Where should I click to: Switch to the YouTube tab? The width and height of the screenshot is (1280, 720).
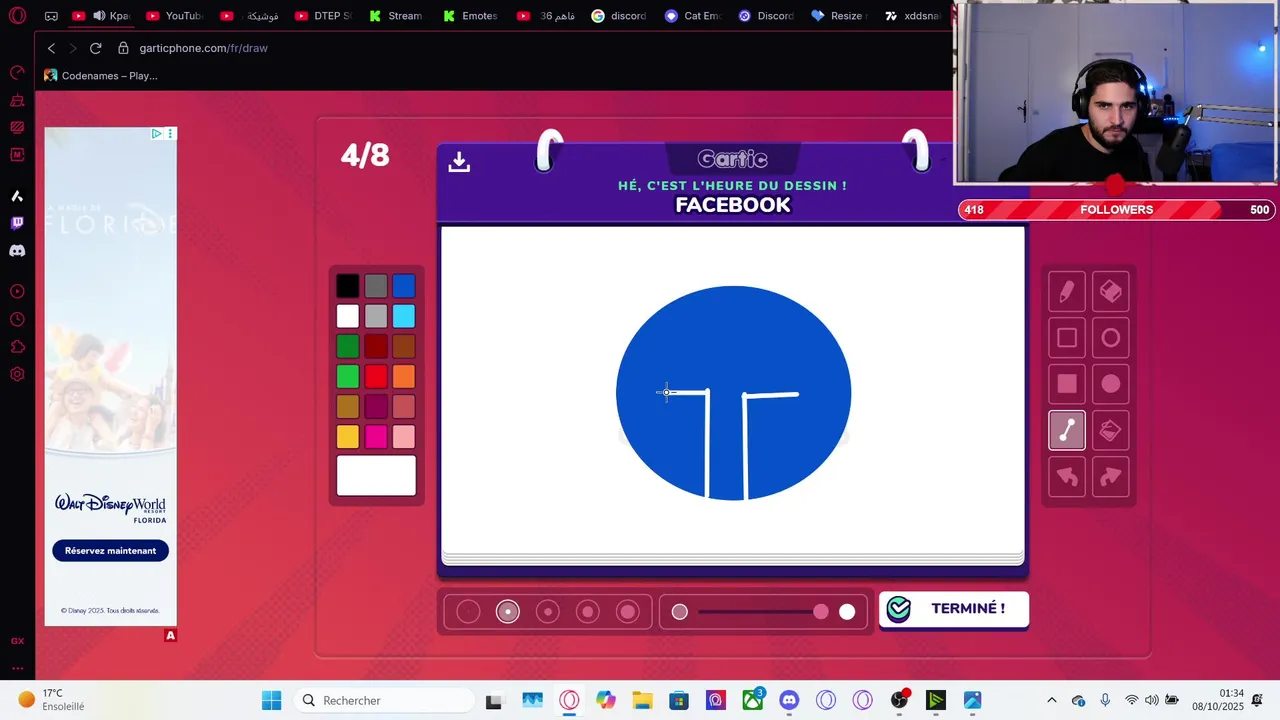pyautogui.click(x=174, y=16)
